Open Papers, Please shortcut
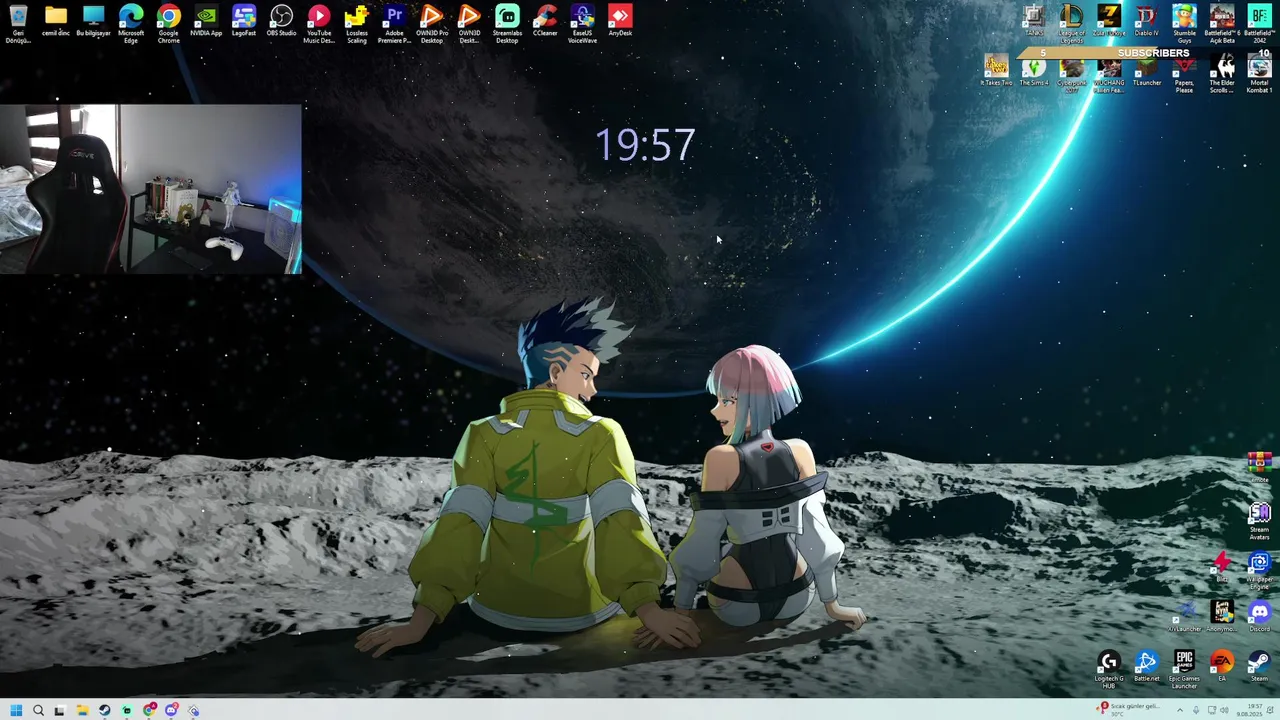Image resolution: width=1280 pixels, height=720 pixels. [1184, 75]
